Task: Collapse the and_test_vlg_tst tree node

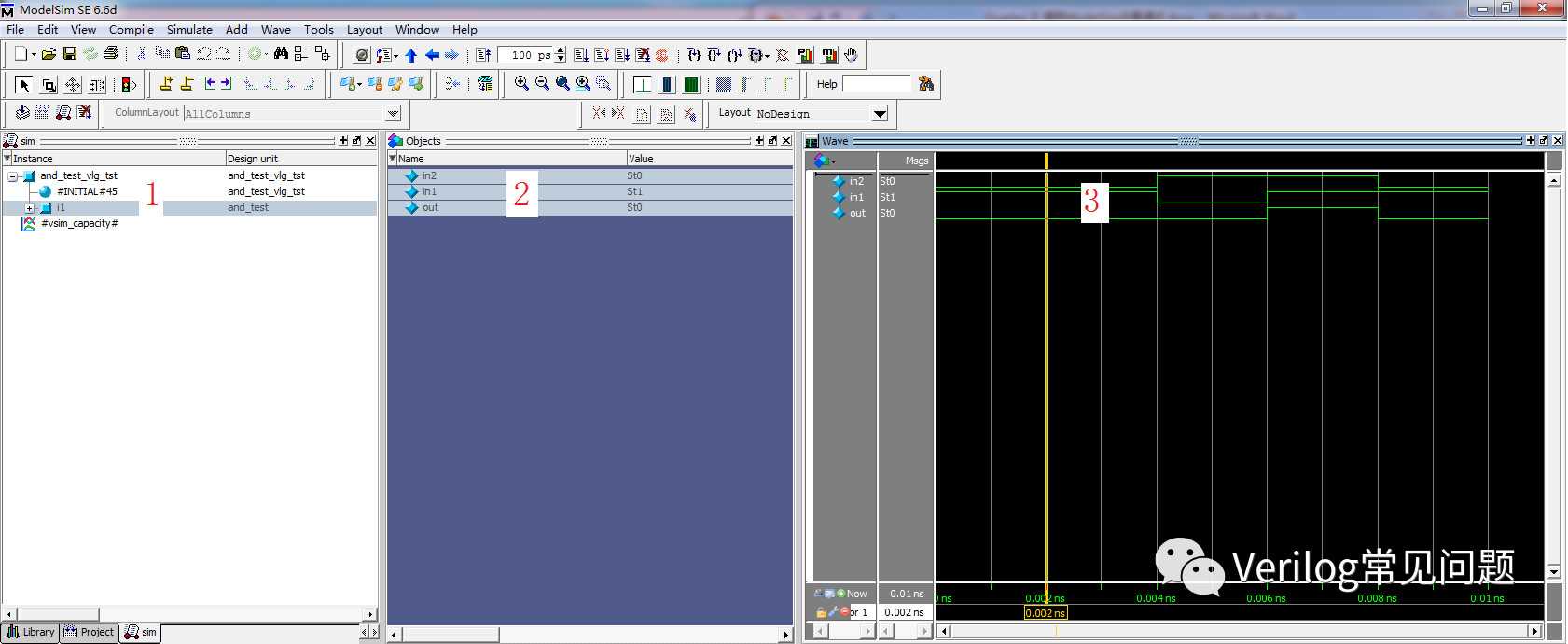Action: (13, 175)
